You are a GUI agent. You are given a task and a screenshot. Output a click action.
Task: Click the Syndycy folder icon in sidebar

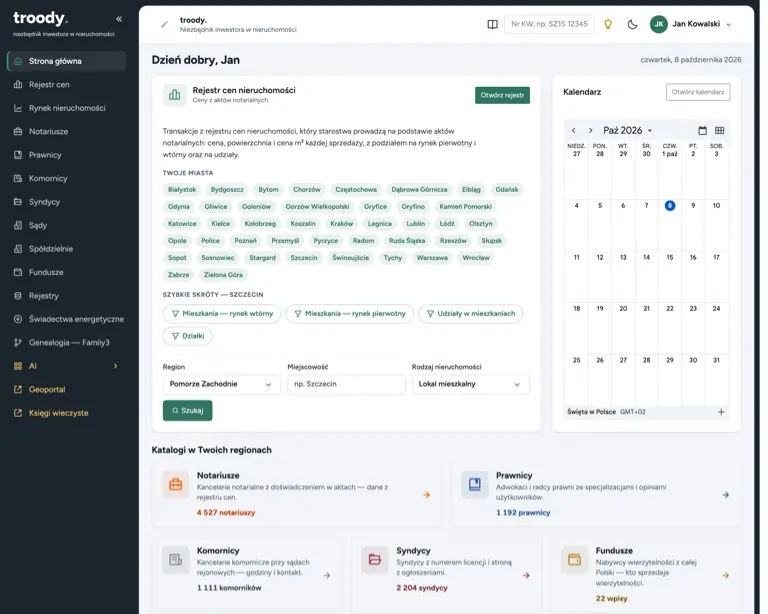point(18,202)
